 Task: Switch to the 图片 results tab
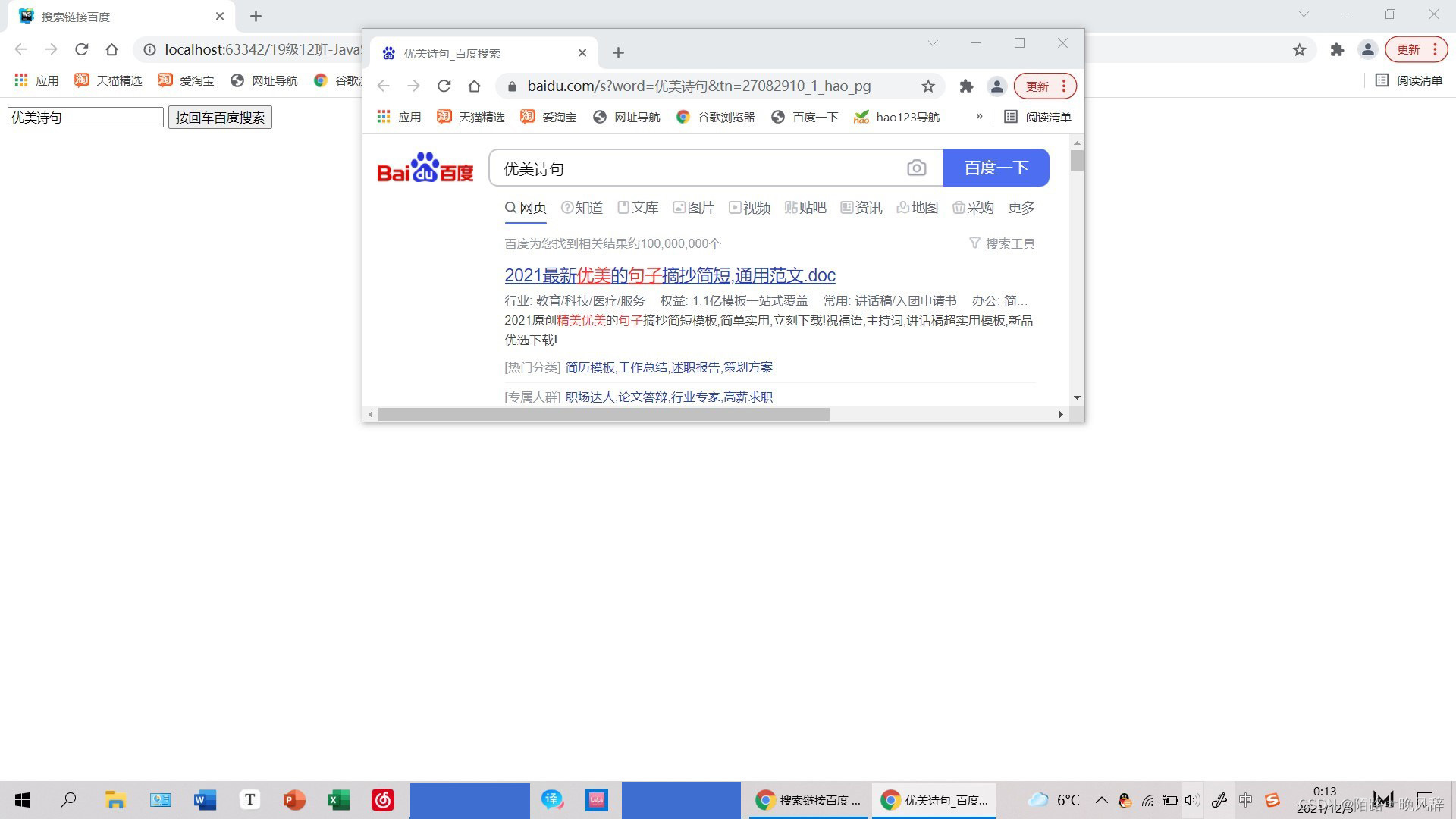click(x=693, y=208)
